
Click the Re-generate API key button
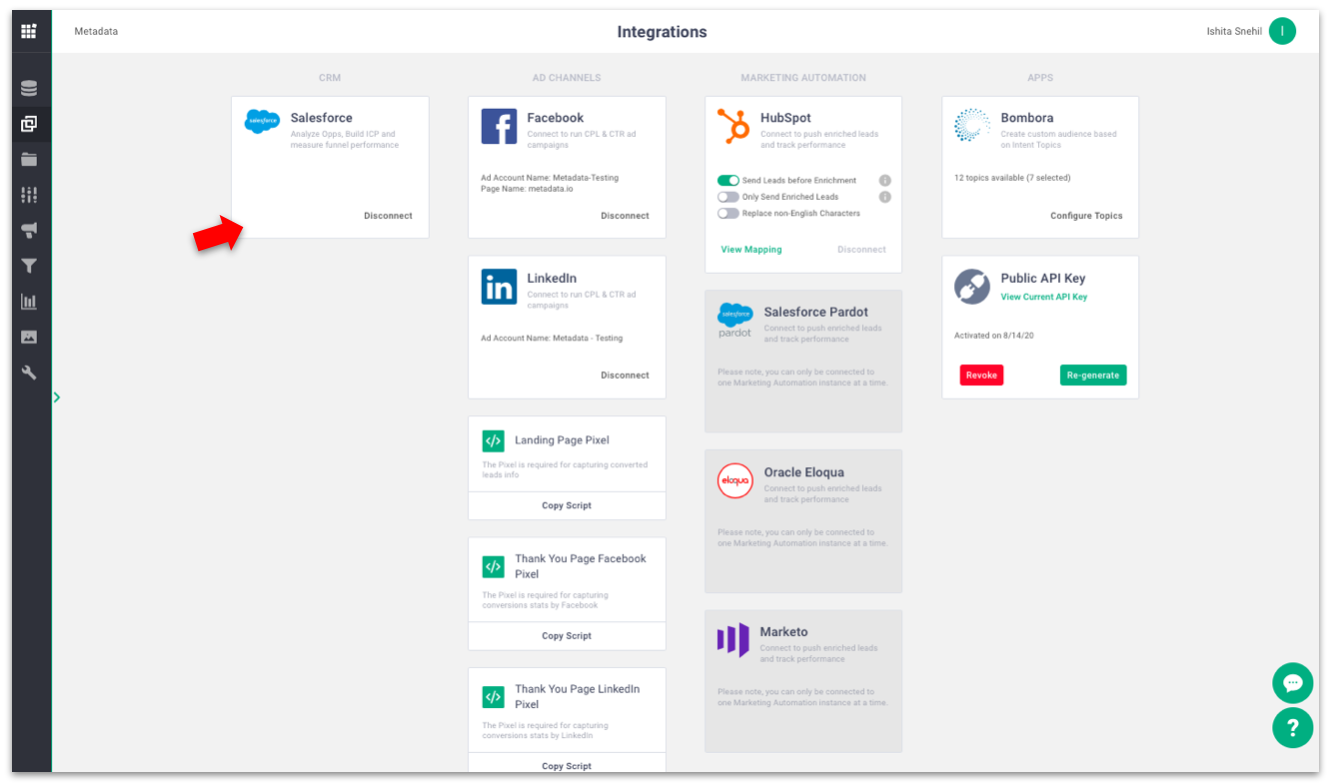tap(1092, 375)
